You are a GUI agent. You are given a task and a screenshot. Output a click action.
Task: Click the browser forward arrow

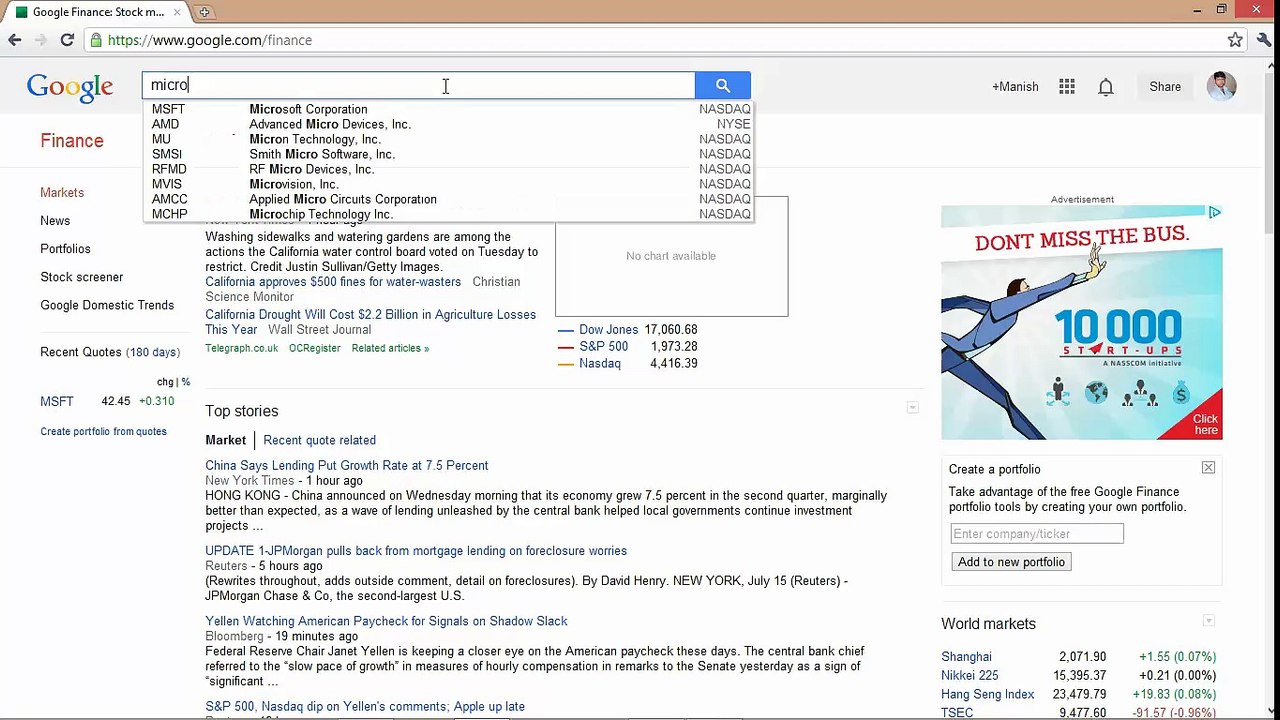[x=41, y=40]
